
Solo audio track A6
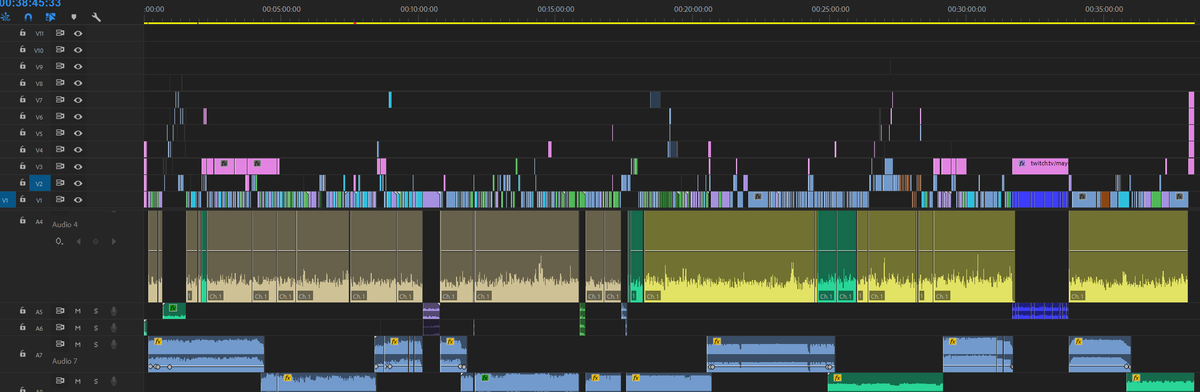(x=96, y=327)
